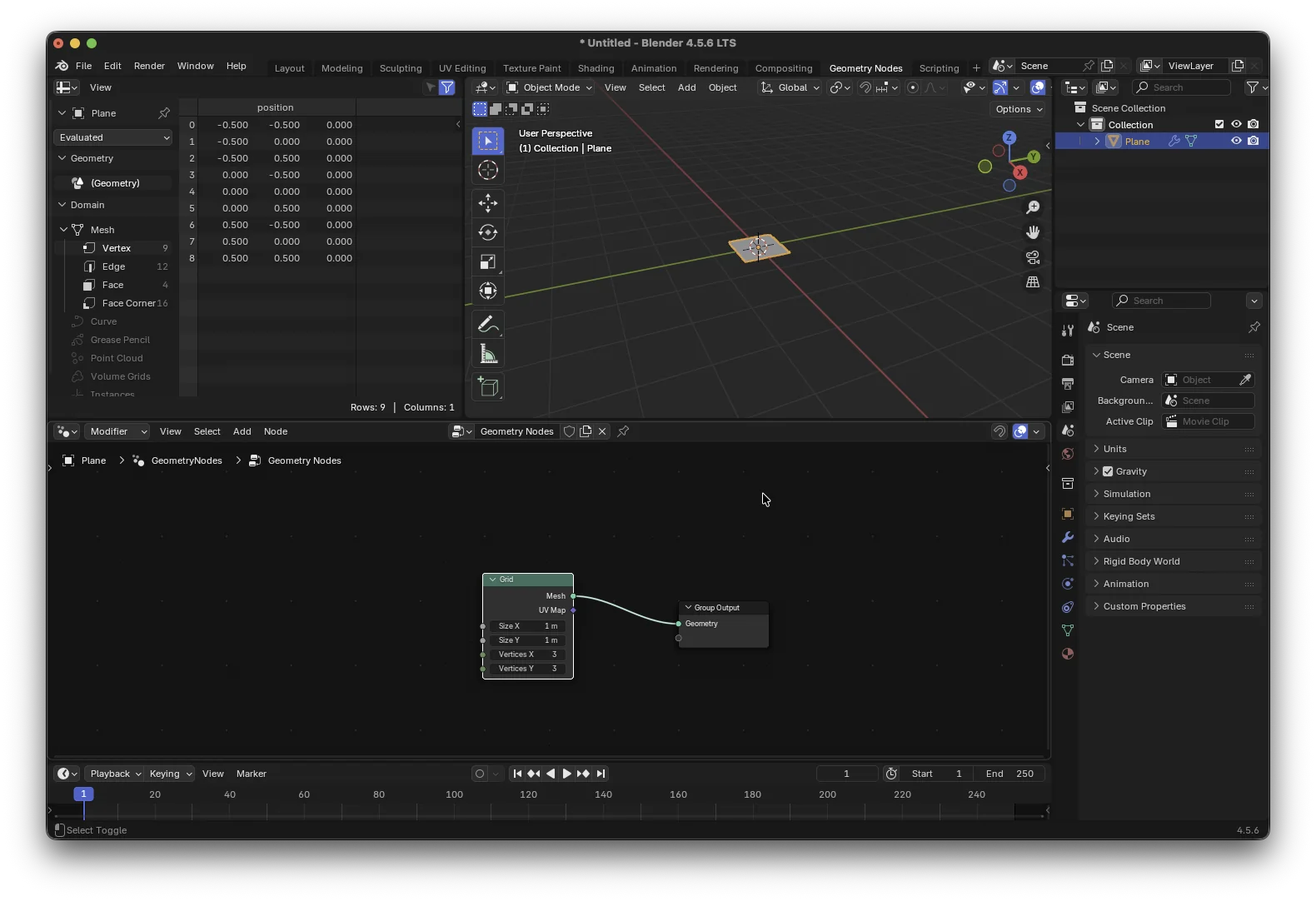Select the Annotate pencil tool
Viewport: 1316px width, 901px height.
pyautogui.click(x=488, y=325)
